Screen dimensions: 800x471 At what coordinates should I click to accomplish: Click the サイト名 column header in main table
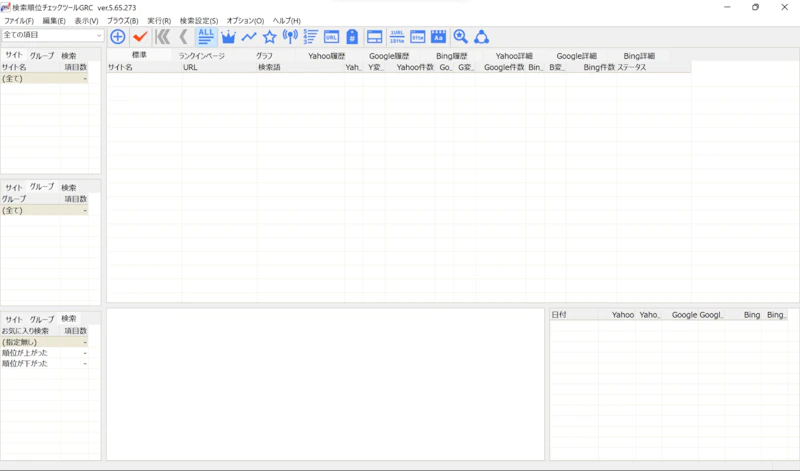[x=144, y=67]
